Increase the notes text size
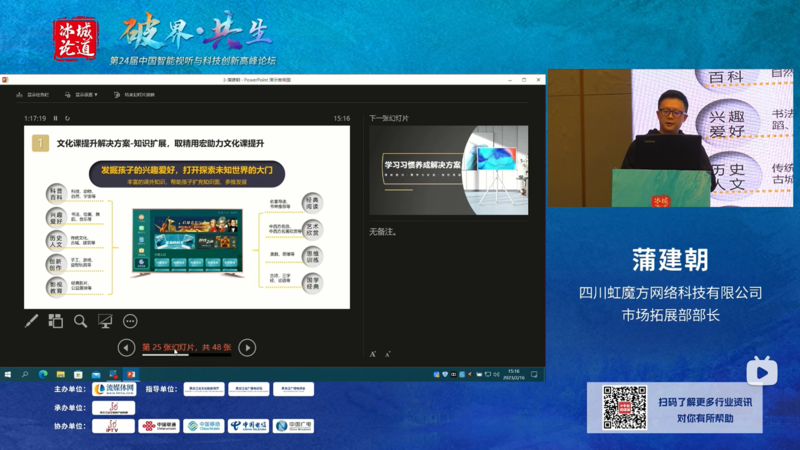Screen dimensions: 800x450 [x=373, y=354]
